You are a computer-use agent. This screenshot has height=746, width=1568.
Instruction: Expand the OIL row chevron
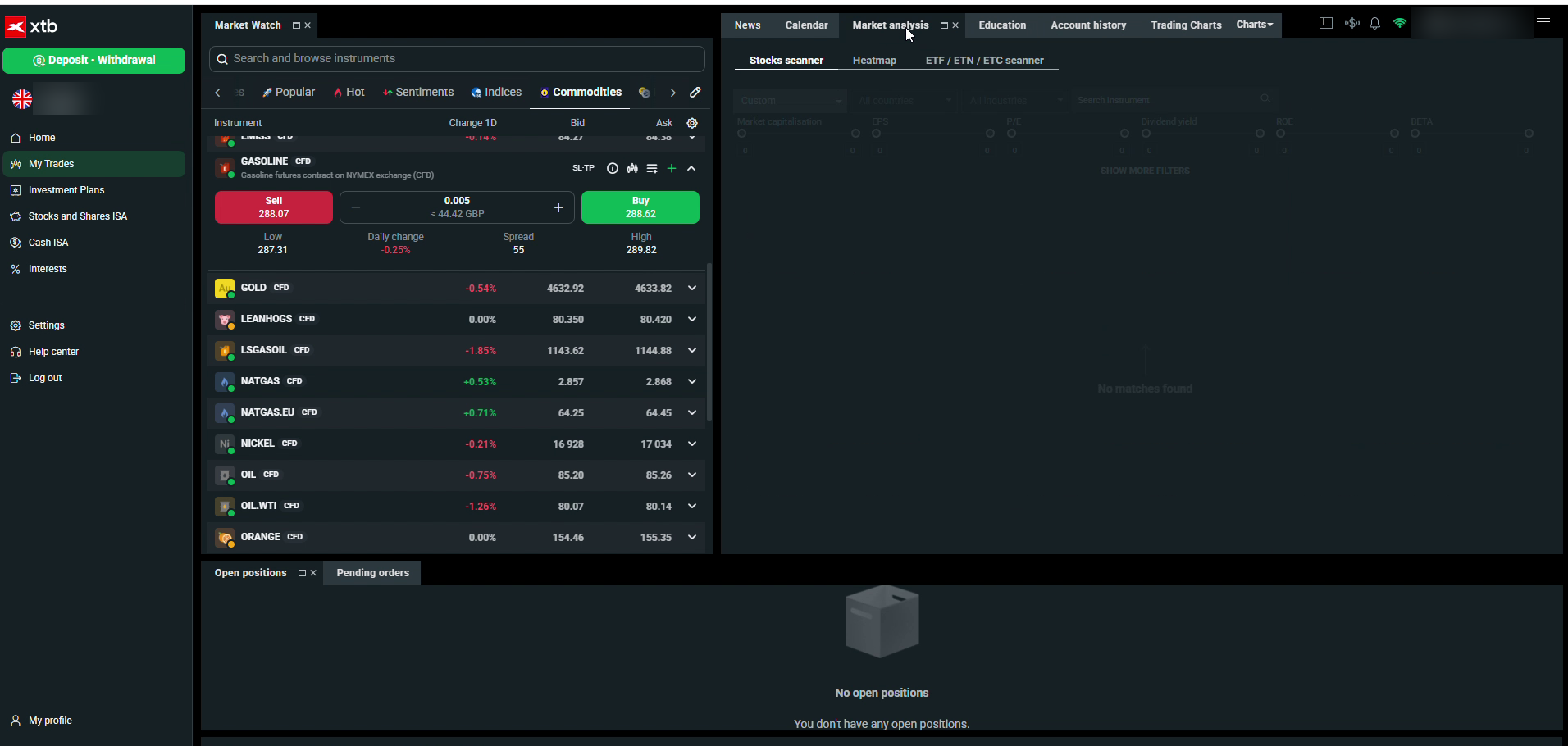(691, 475)
